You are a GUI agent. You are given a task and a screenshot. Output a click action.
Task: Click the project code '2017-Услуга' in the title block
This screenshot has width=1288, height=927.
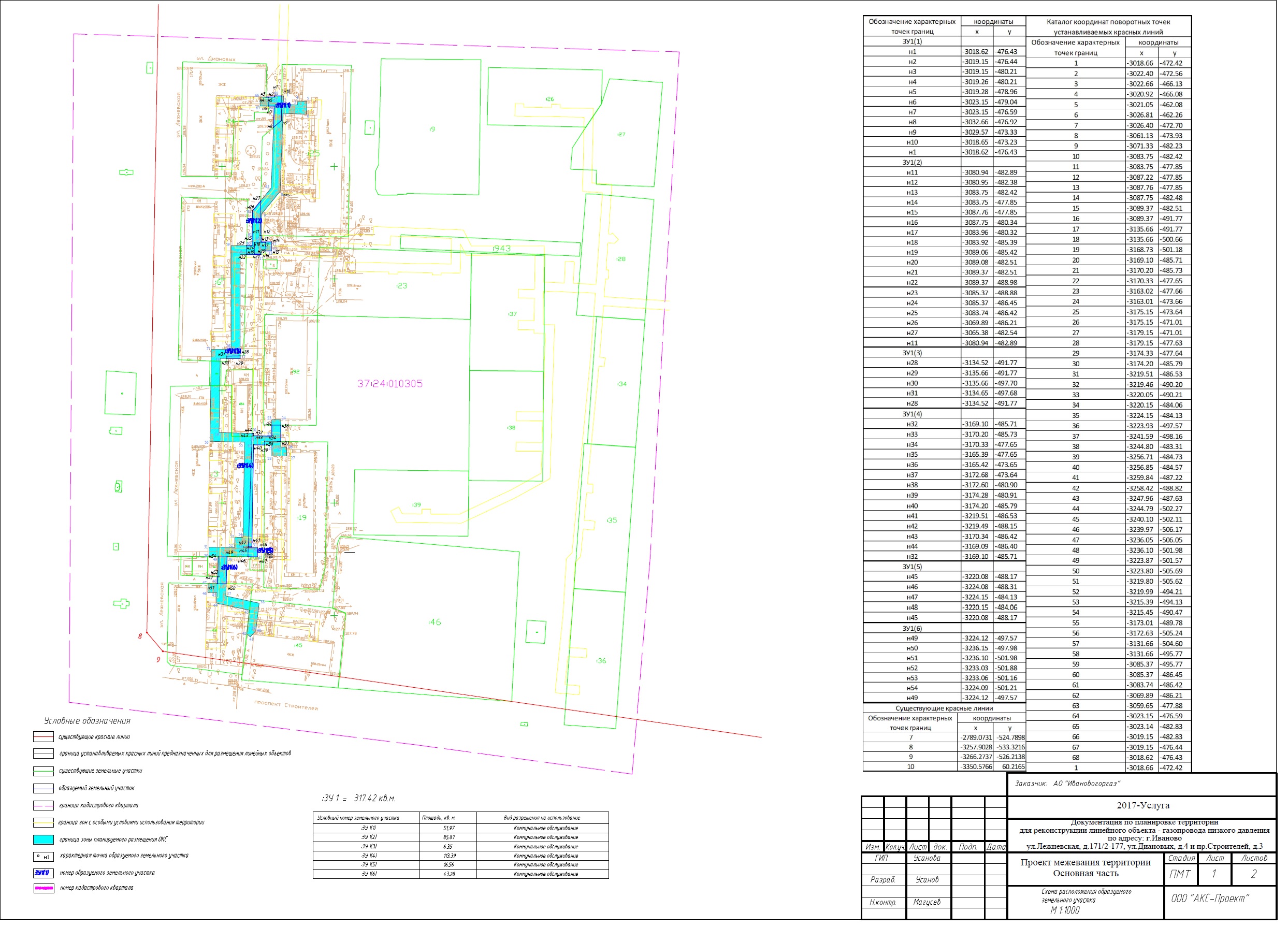pos(1142,805)
